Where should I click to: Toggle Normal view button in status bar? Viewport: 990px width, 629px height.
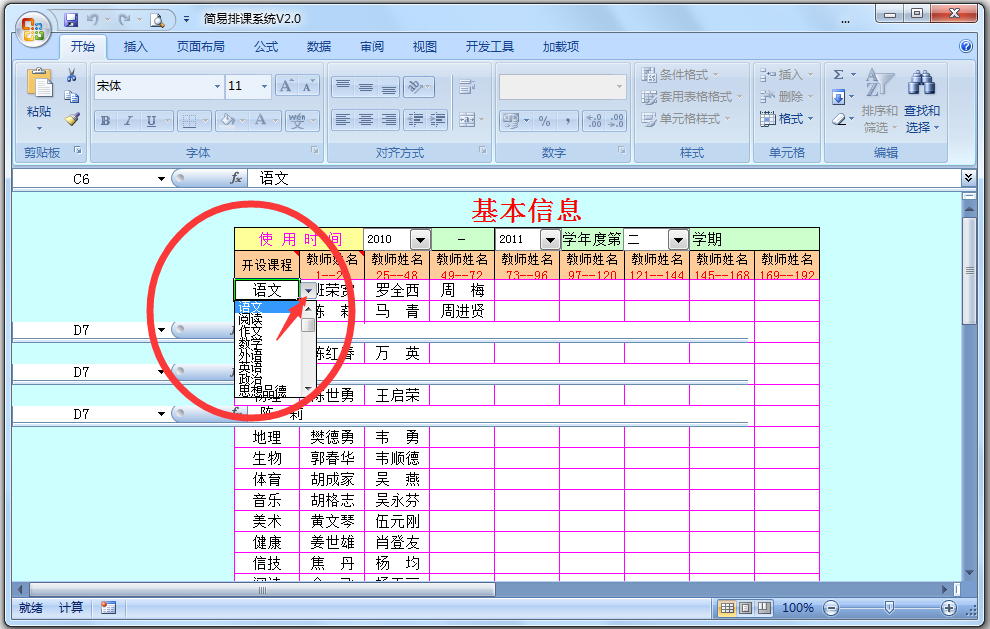pos(727,607)
